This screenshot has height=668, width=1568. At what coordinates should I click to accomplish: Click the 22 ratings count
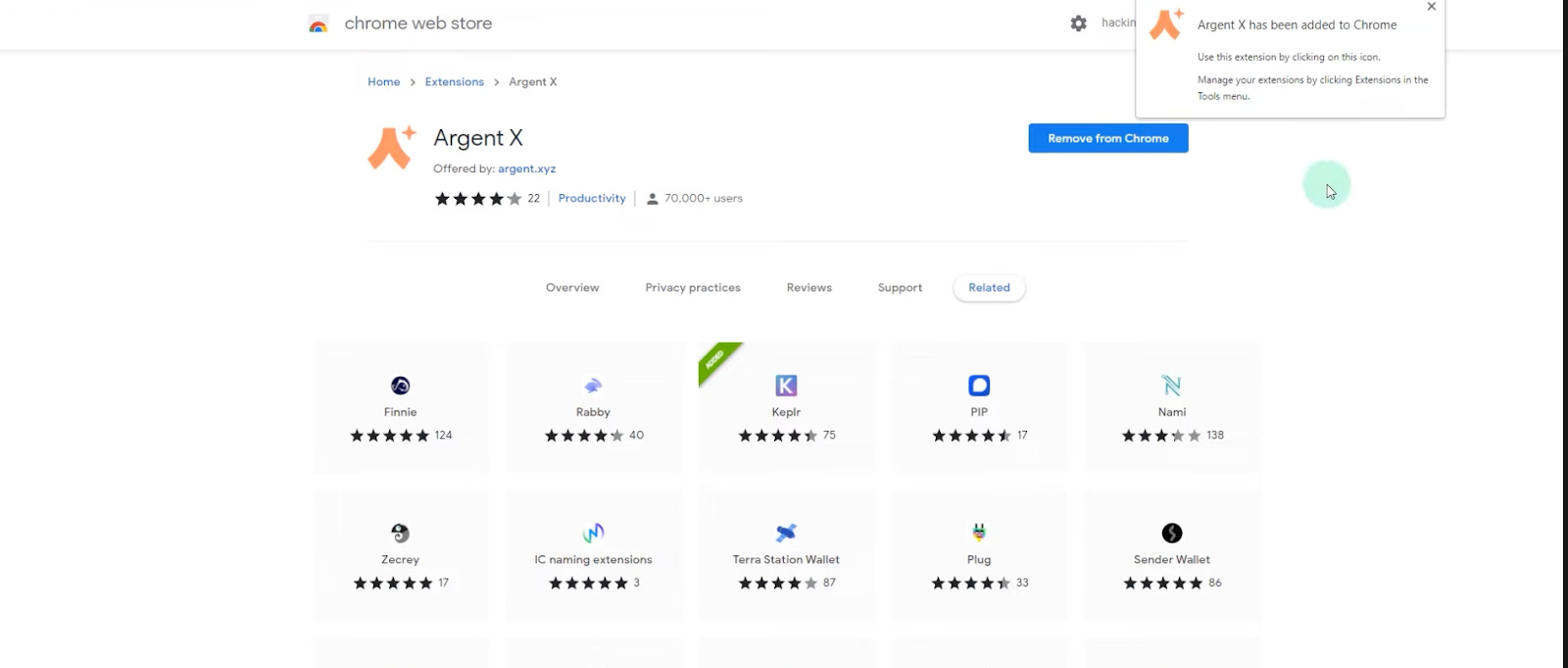click(x=533, y=199)
